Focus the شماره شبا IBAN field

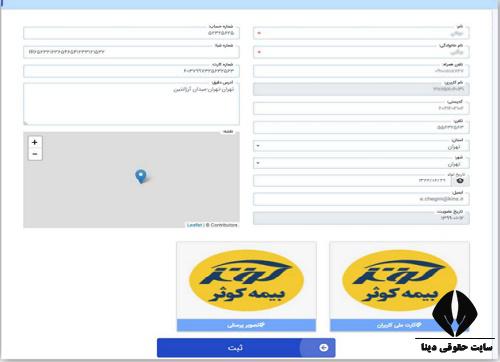[x=131, y=52]
